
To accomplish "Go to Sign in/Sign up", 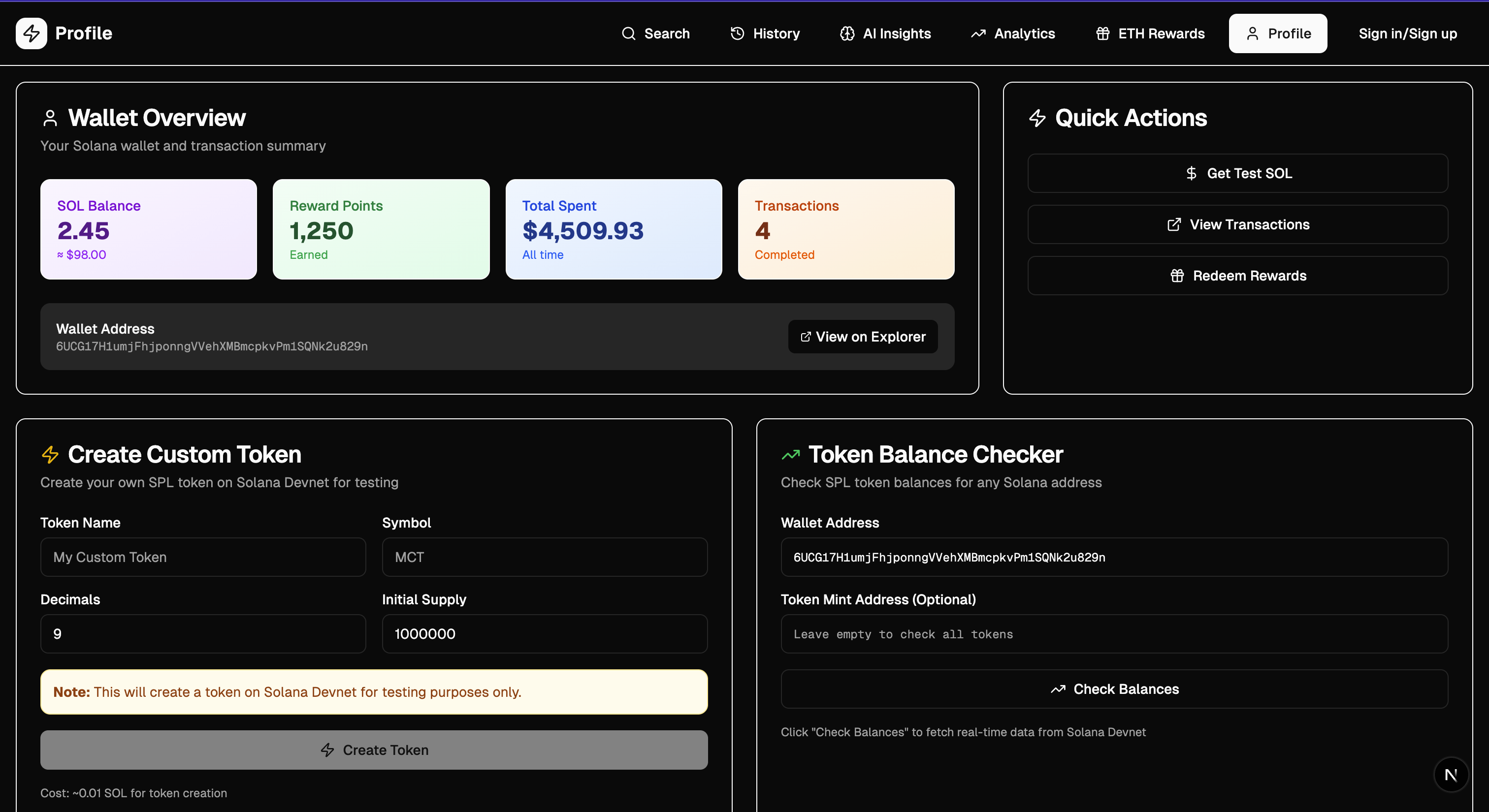I will (1407, 33).
